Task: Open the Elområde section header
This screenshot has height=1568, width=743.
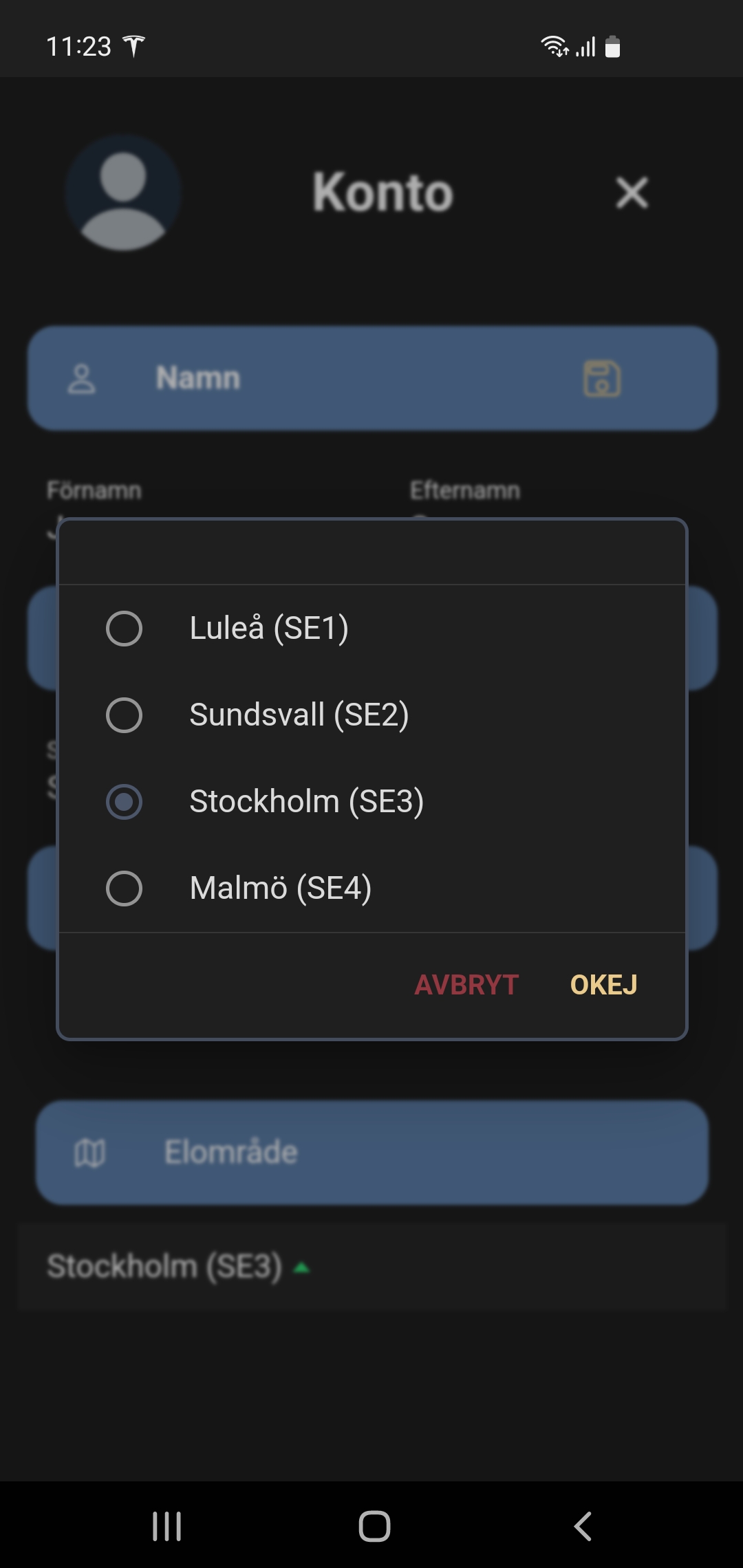Action: tap(372, 1153)
